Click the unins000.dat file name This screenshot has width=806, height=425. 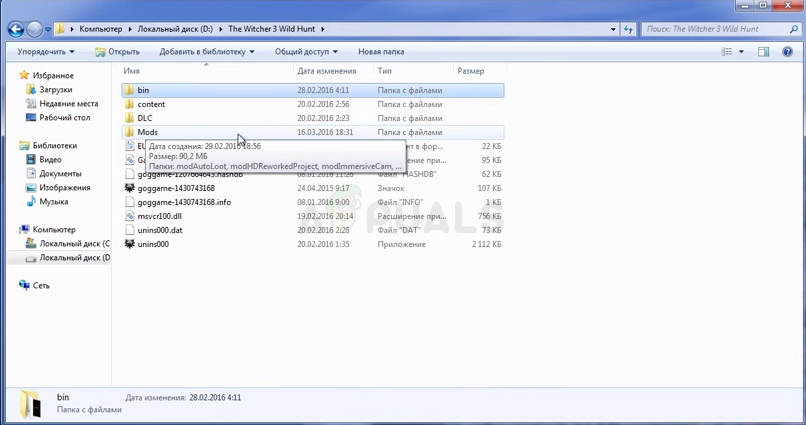[160, 230]
